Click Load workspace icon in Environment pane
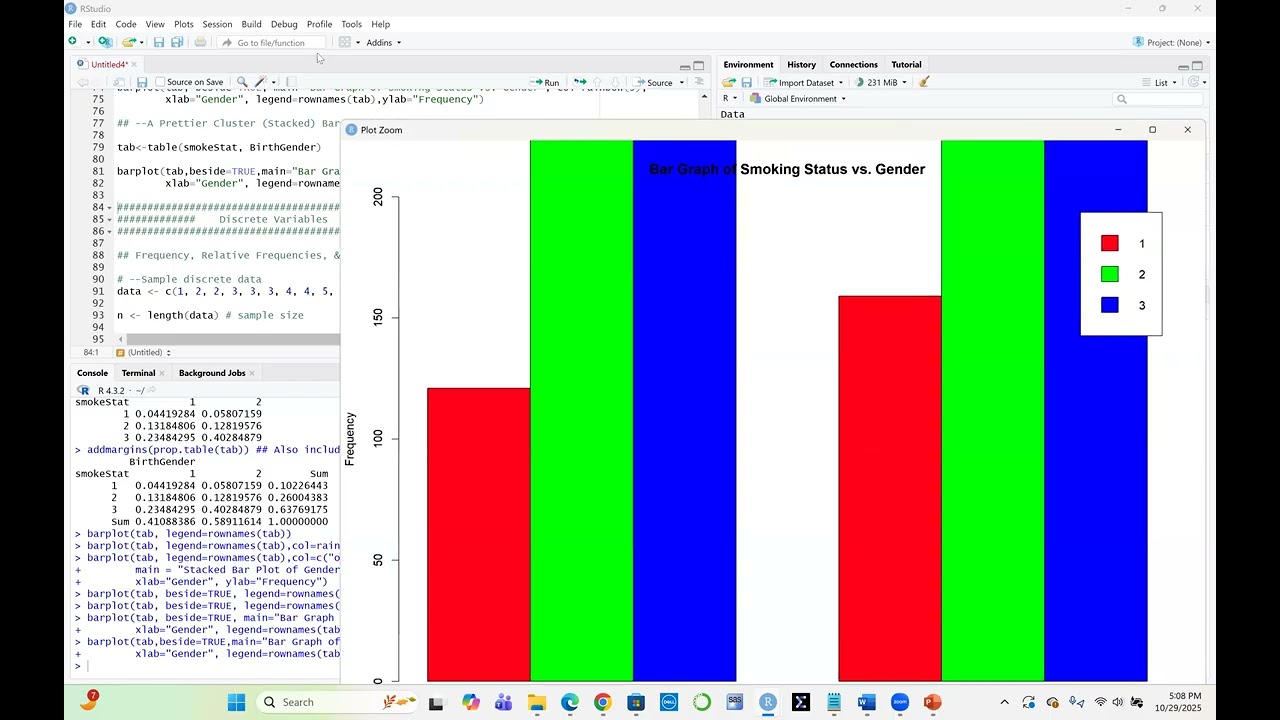This screenshot has height=720, width=1280. (729, 82)
